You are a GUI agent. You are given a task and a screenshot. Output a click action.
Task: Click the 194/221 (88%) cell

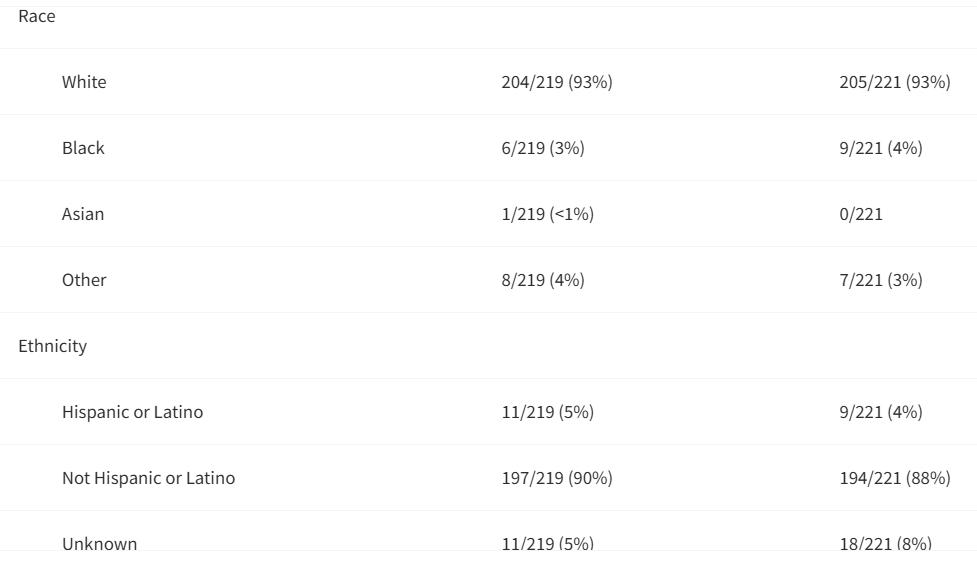click(x=894, y=478)
